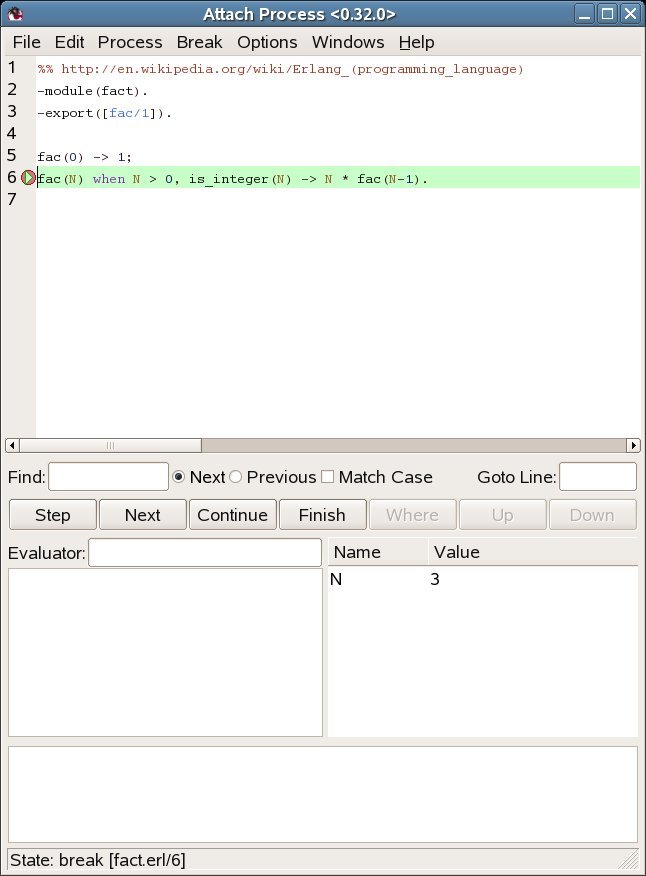This screenshot has height=876, width=646.
Task: Open the Options menu
Action: (x=267, y=42)
